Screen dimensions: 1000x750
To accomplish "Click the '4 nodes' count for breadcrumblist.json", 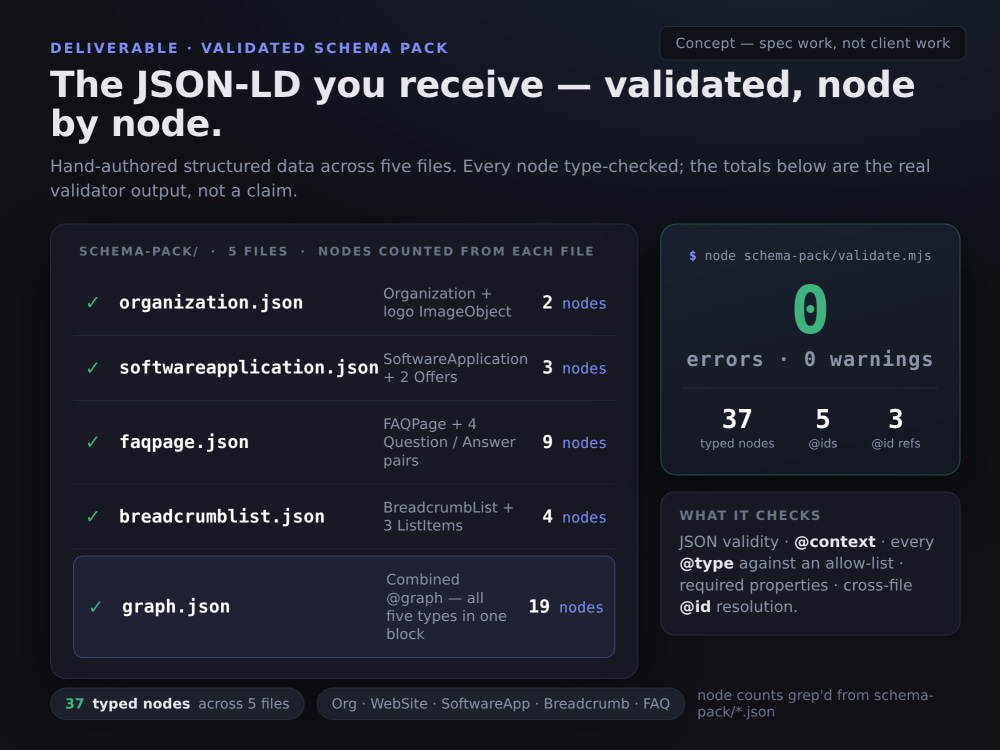I will coord(574,517).
